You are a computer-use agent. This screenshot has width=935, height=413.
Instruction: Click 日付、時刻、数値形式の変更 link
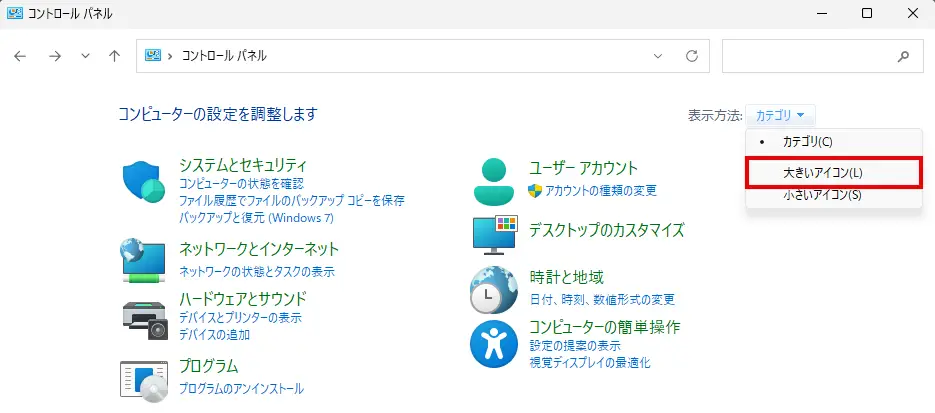602,299
